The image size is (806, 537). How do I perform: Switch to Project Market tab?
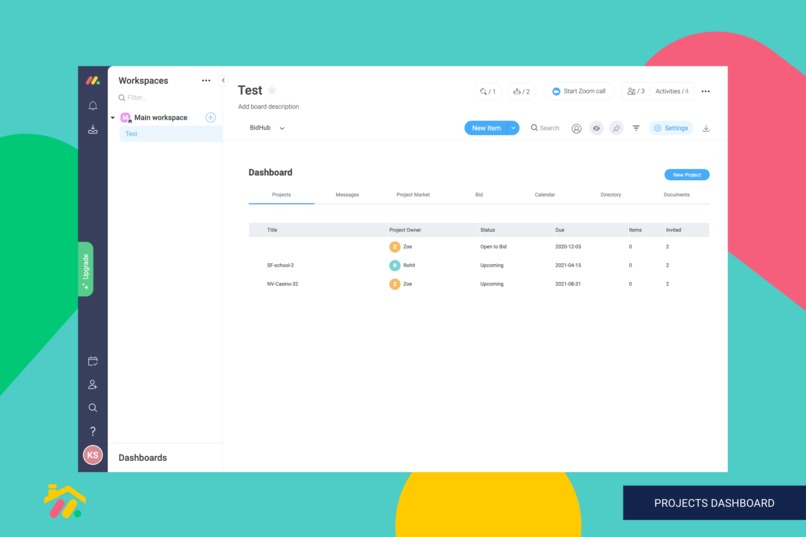click(413, 195)
